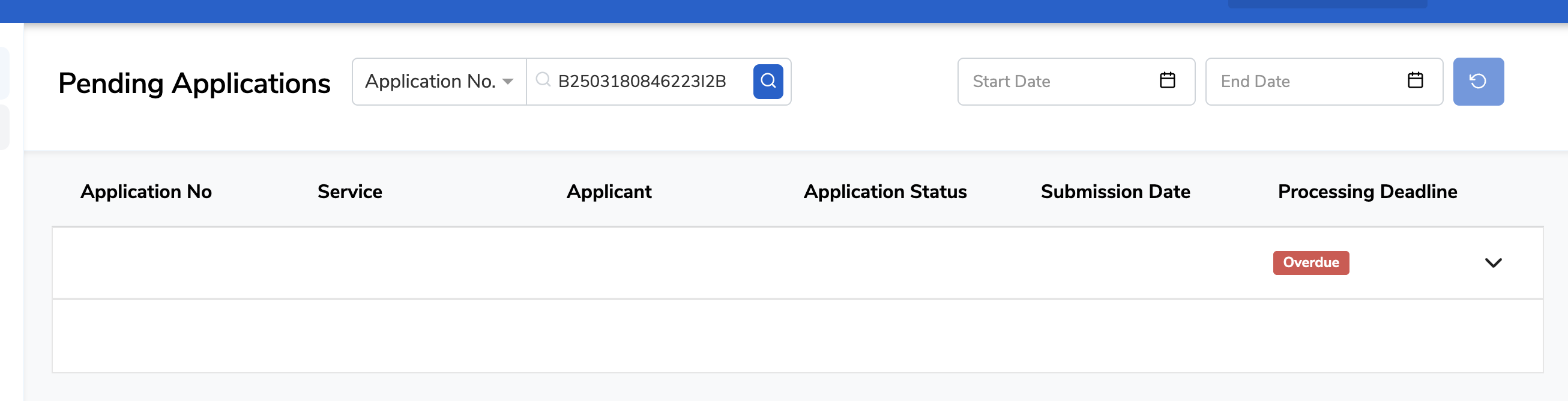Focus the Start Date field

pos(1059,82)
